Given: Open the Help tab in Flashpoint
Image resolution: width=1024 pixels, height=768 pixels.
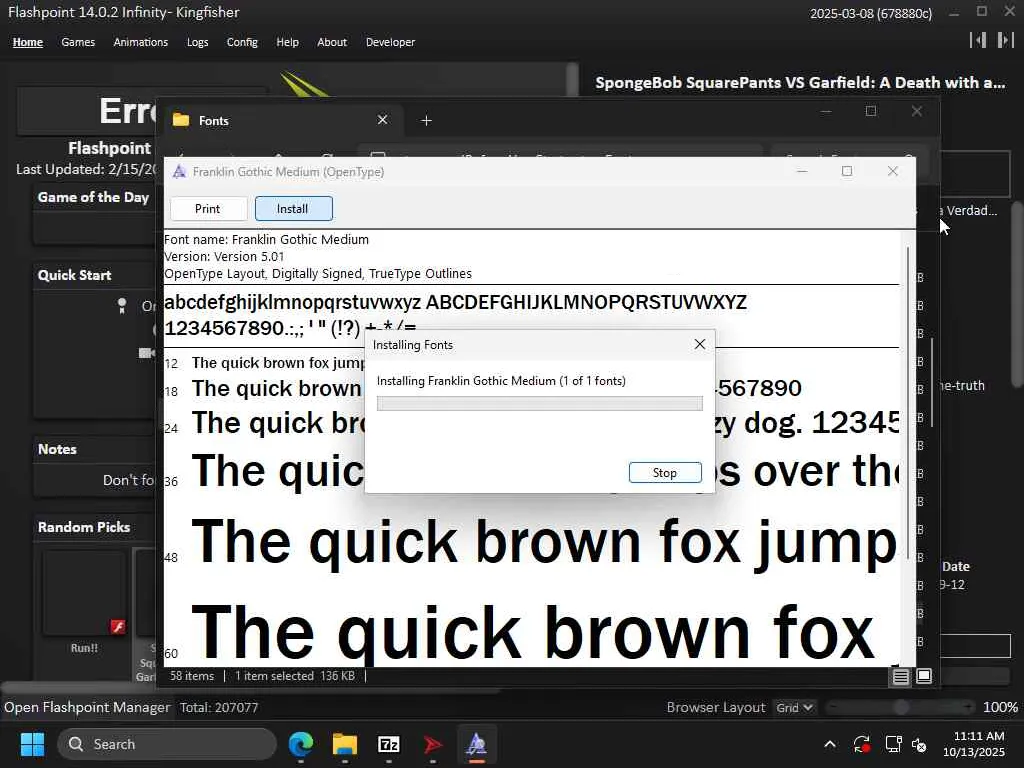Looking at the screenshot, I should [x=287, y=42].
